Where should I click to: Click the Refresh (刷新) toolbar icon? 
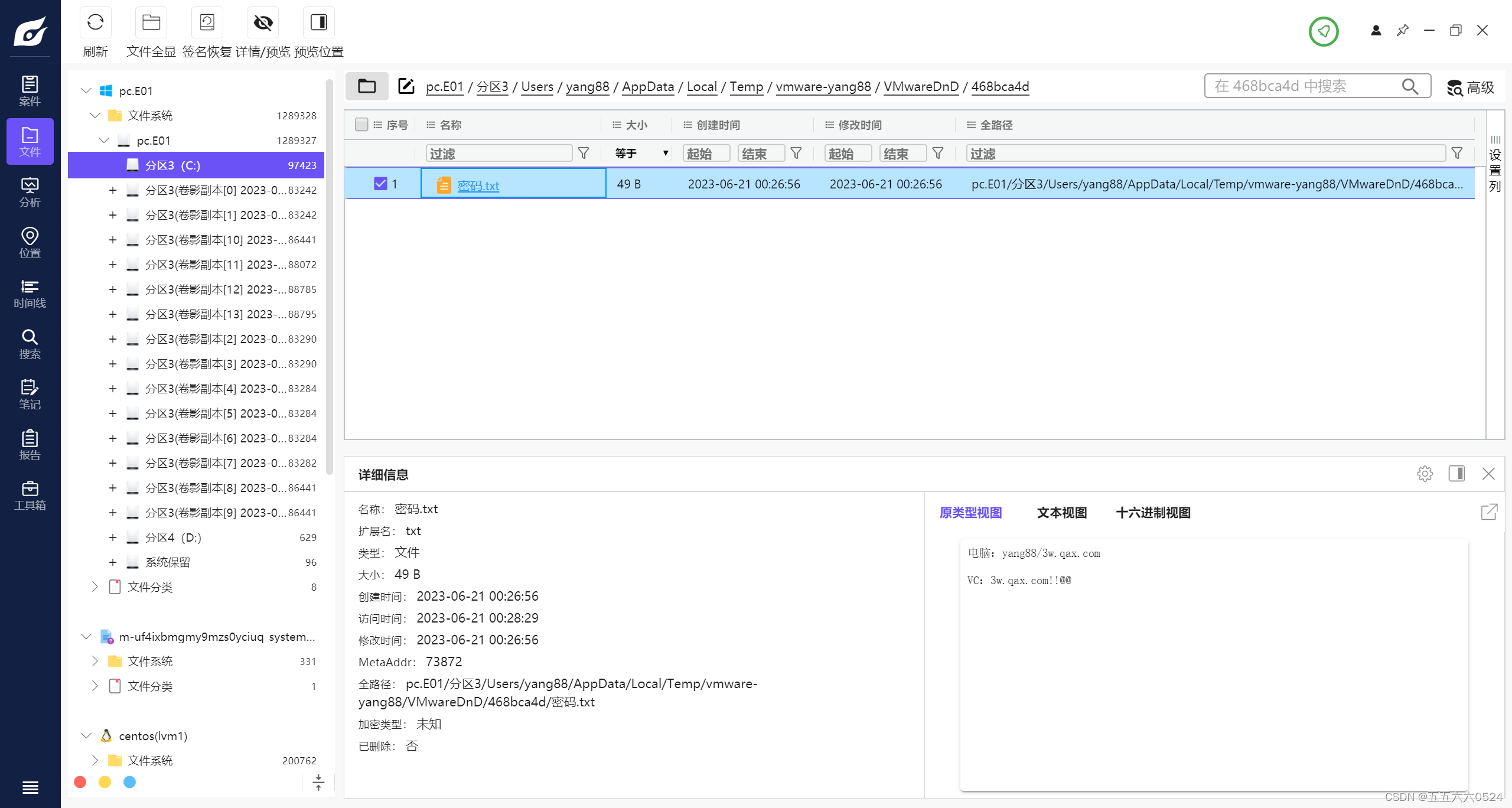(95, 22)
